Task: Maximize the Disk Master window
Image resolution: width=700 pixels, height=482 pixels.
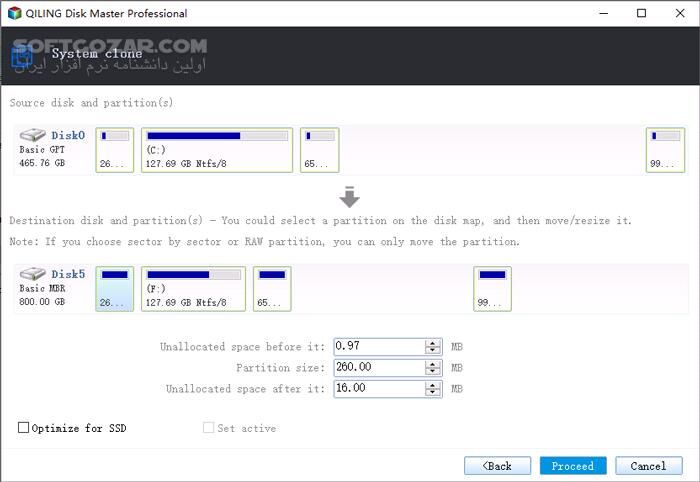Action: pyautogui.click(x=641, y=13)
